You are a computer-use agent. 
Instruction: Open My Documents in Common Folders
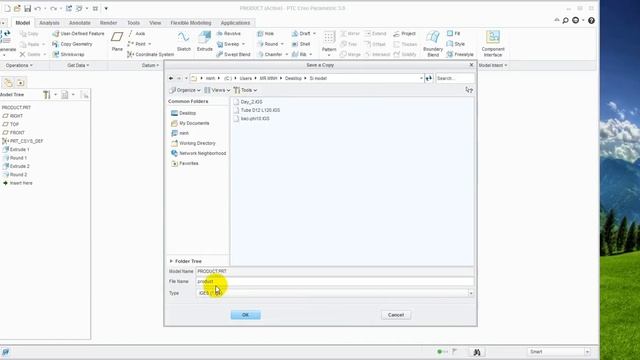point(190,123)
